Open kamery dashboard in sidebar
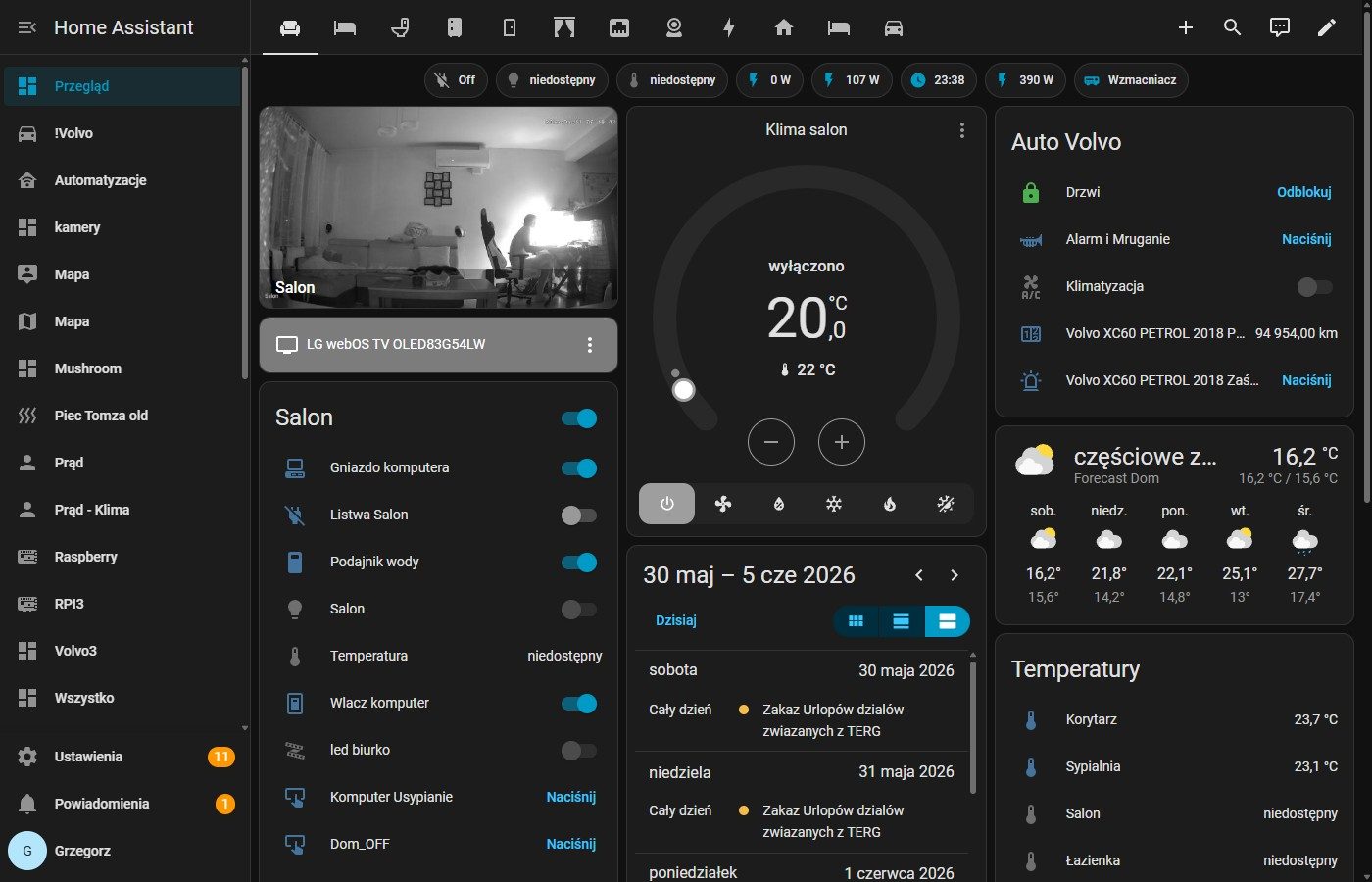This screenshot has width=1372, height=882. pos(122,227)
